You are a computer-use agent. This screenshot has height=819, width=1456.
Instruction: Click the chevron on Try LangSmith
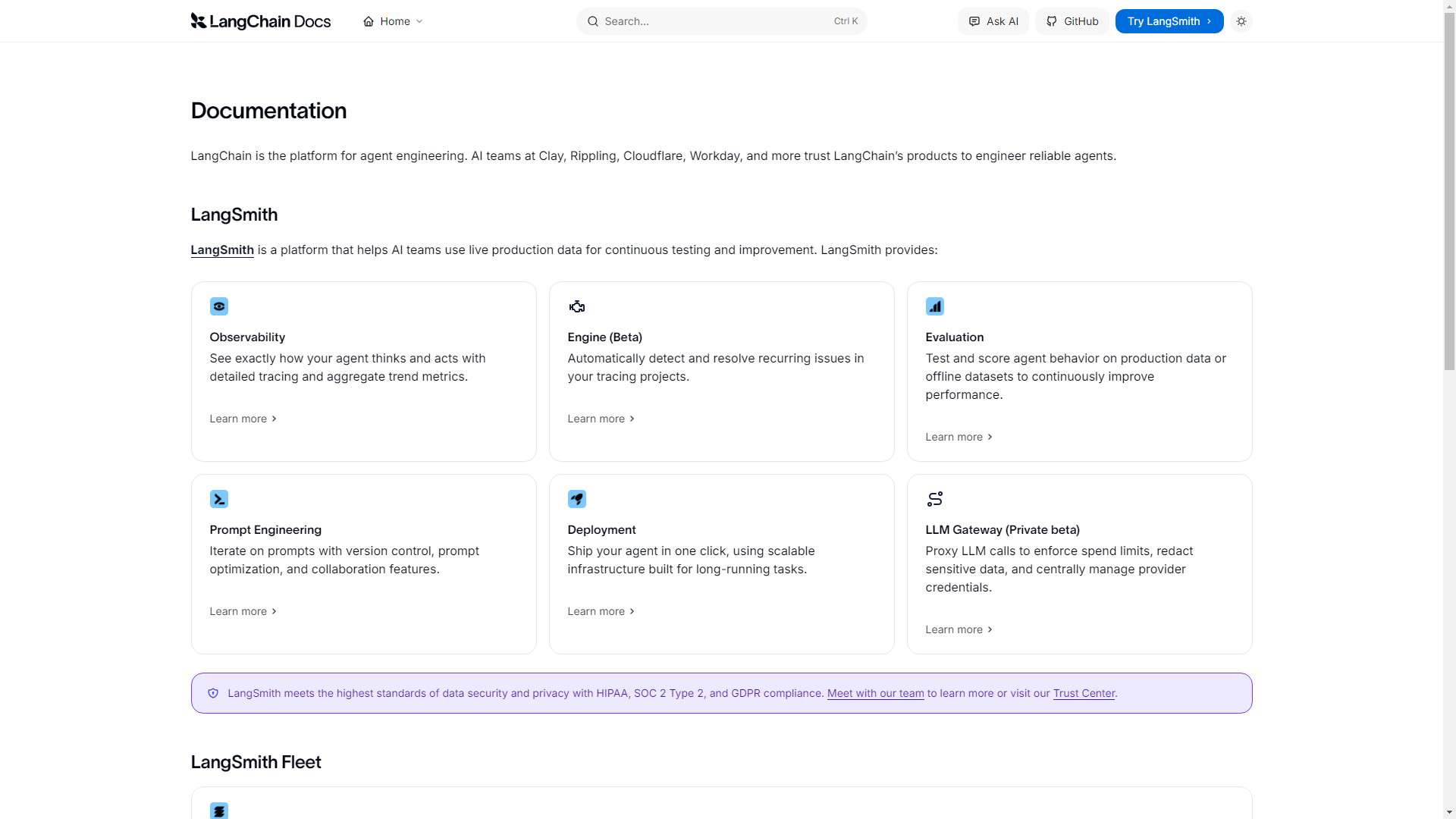1210,21
